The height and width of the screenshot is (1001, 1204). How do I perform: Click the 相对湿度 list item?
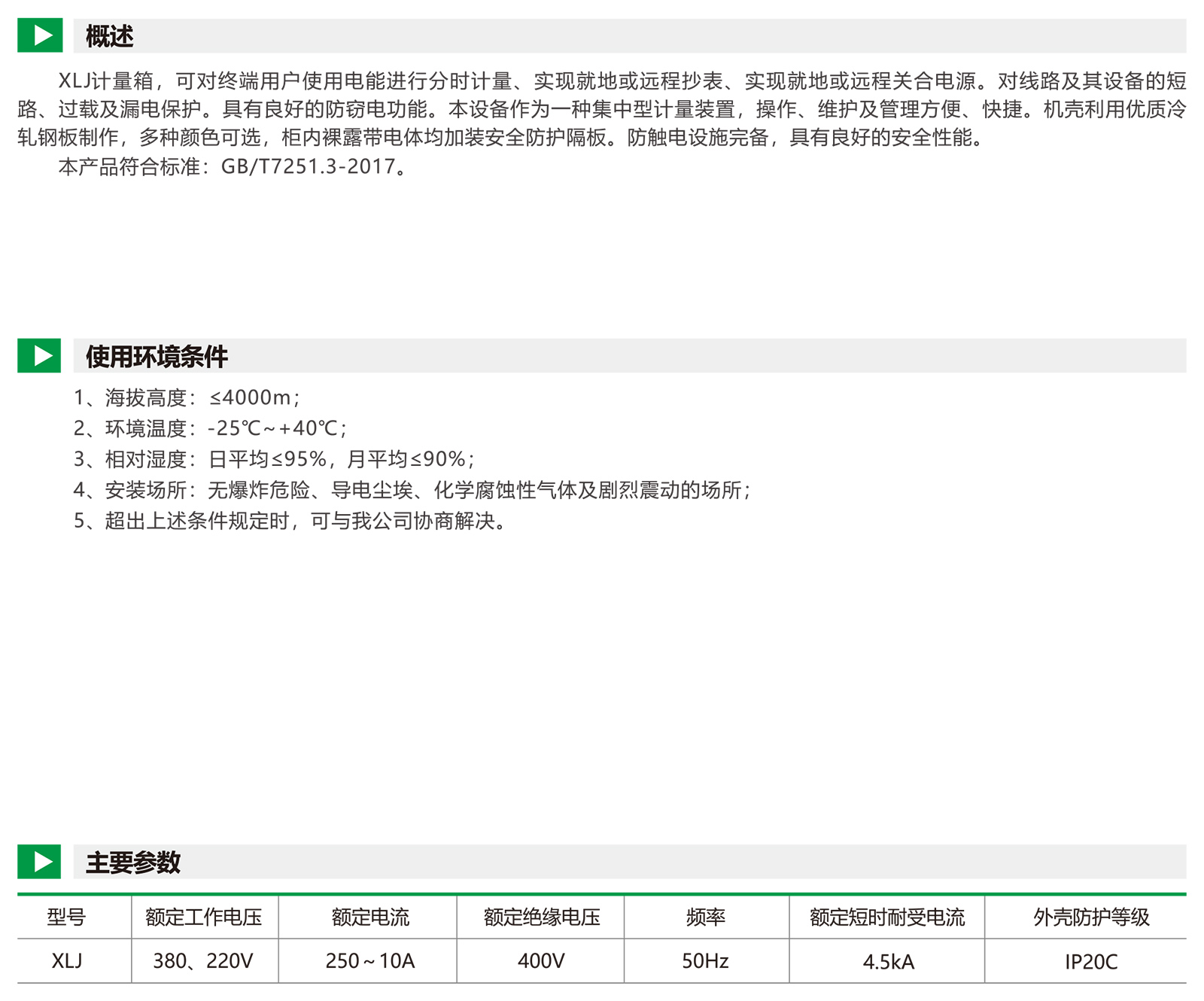(274, 459)
